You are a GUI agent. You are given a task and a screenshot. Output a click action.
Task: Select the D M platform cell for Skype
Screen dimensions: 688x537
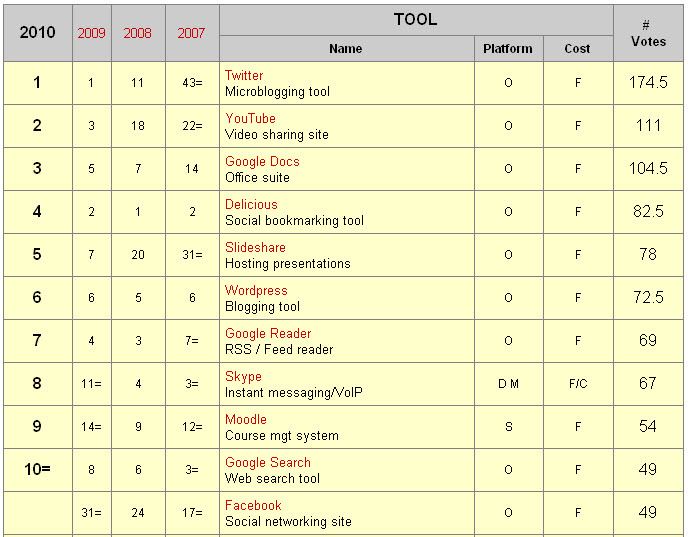(x=509, y=383)
